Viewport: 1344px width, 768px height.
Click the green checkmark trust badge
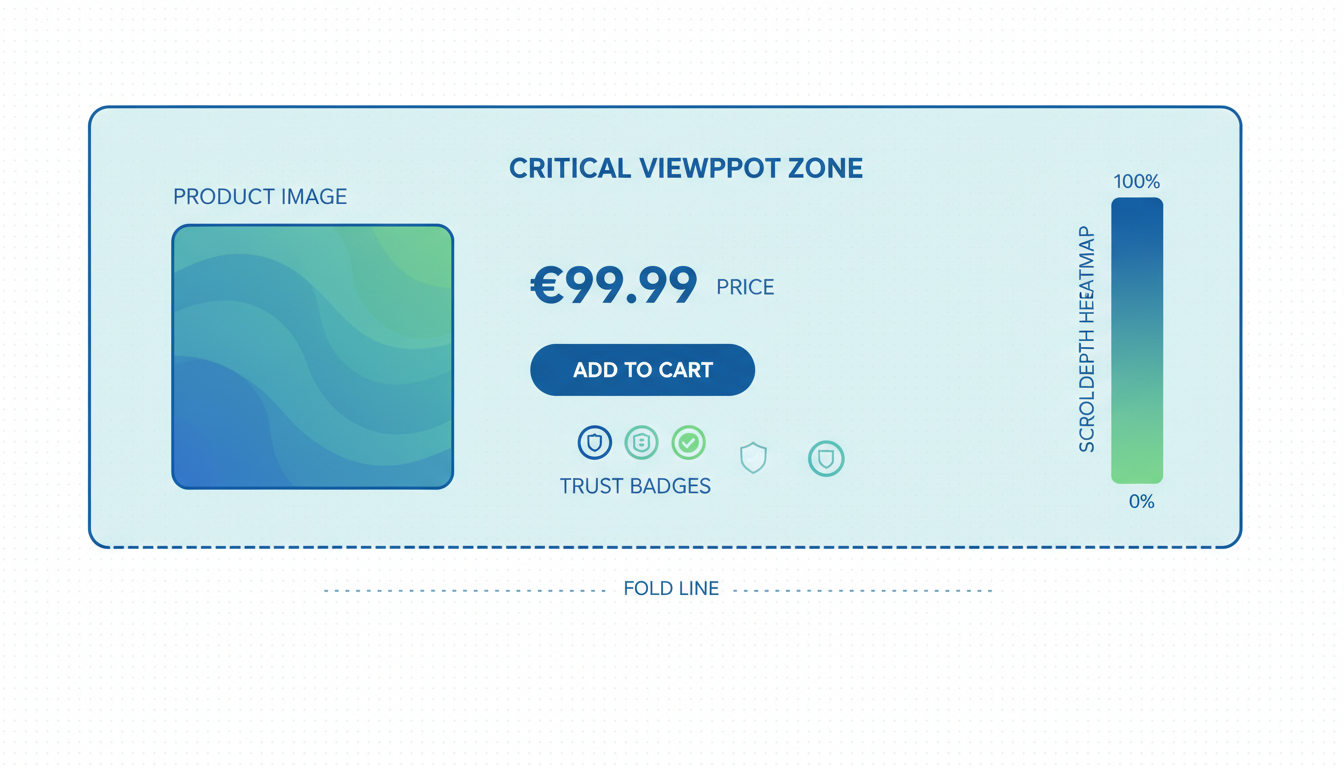(688, 442)
